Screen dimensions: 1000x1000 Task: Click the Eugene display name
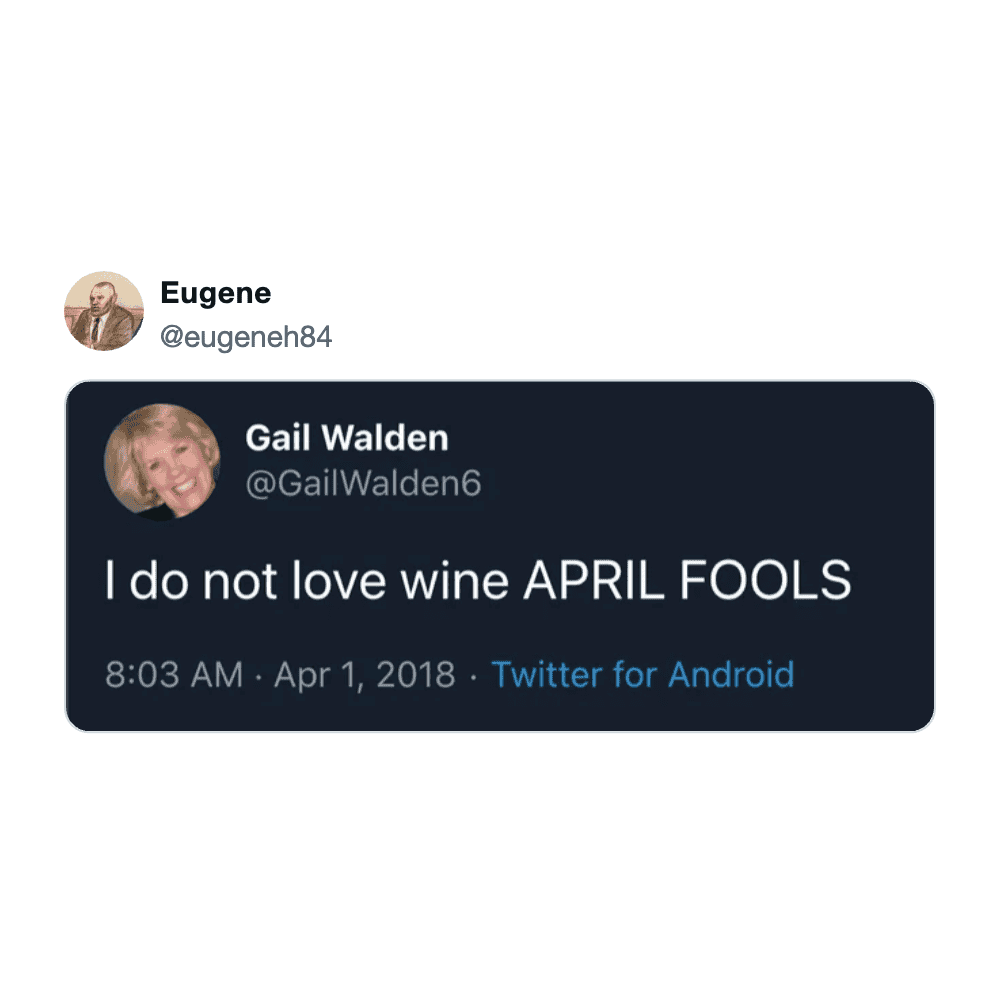pos(216,293)
